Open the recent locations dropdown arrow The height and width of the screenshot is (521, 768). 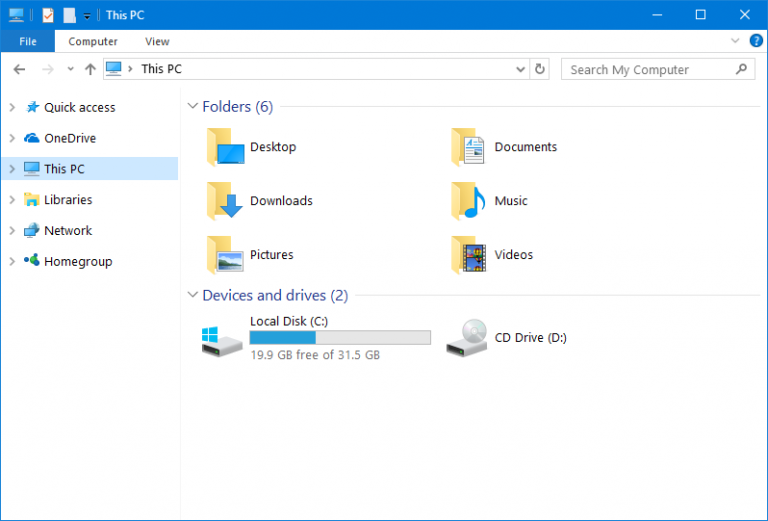(x=71, y=69)
